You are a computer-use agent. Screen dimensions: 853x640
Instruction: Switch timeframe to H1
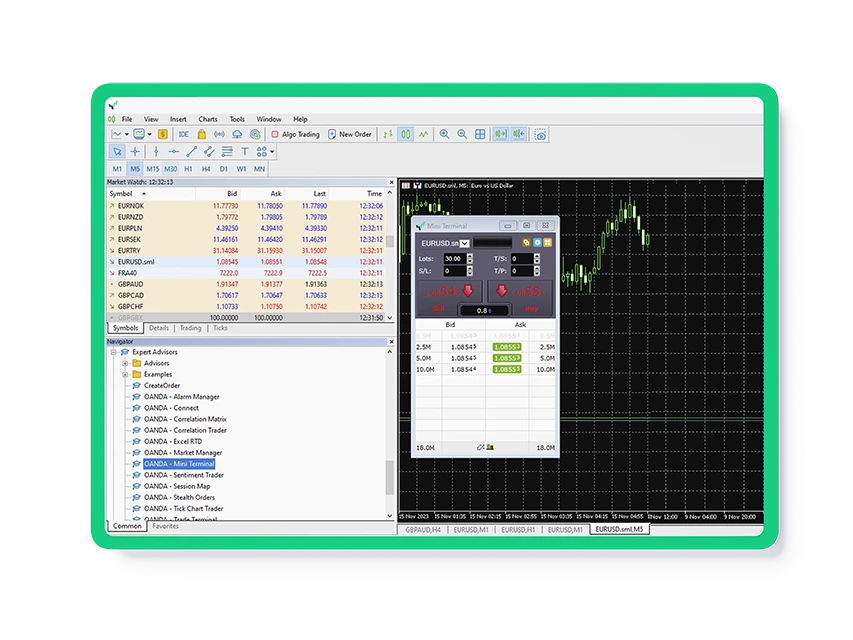click(x=188, y=169)
